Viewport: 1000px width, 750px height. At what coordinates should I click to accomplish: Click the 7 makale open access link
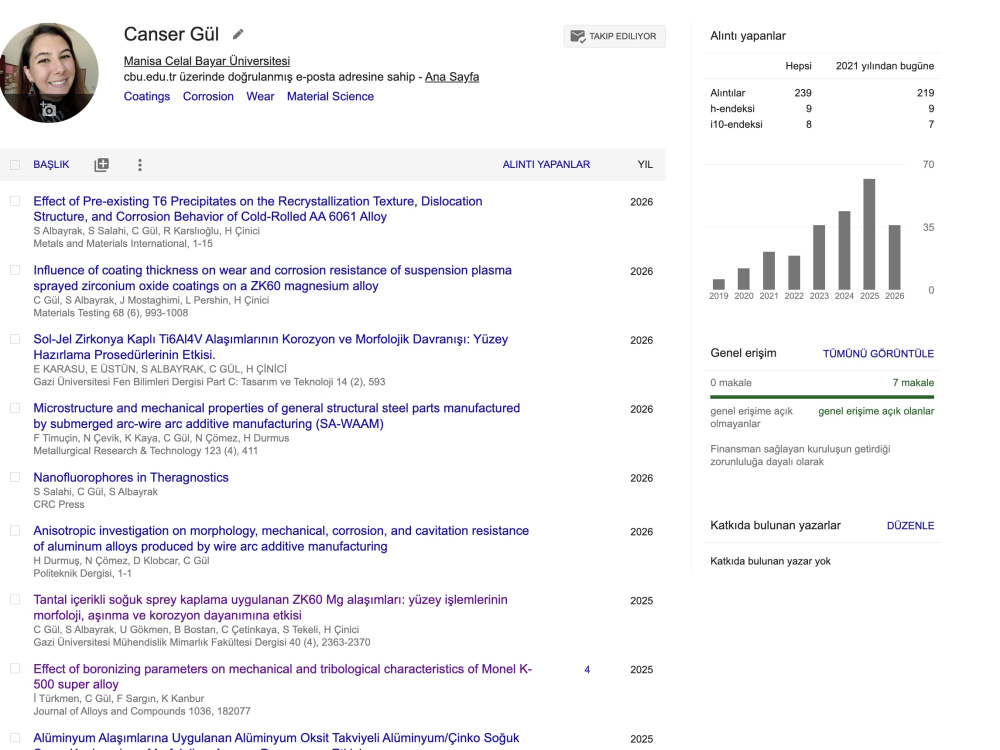(913, 383)
